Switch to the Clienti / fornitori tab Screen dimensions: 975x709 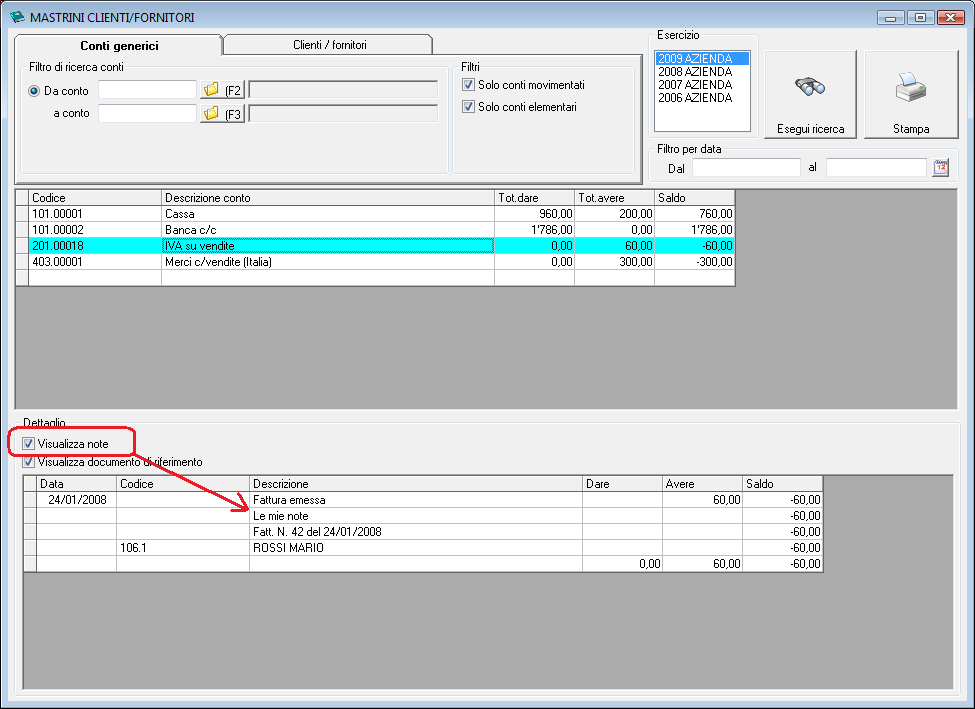click(329, 45)
